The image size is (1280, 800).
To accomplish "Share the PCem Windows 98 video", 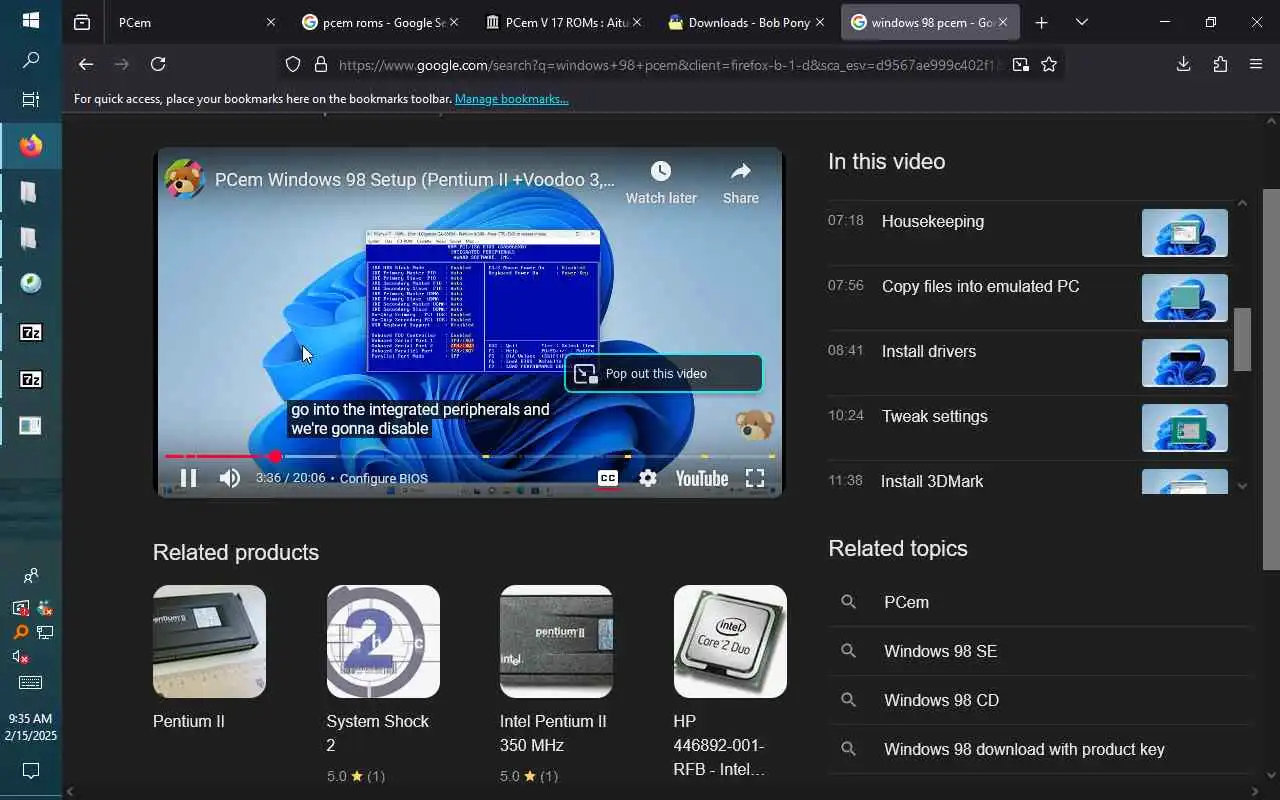I will click(x=741, y=183).
